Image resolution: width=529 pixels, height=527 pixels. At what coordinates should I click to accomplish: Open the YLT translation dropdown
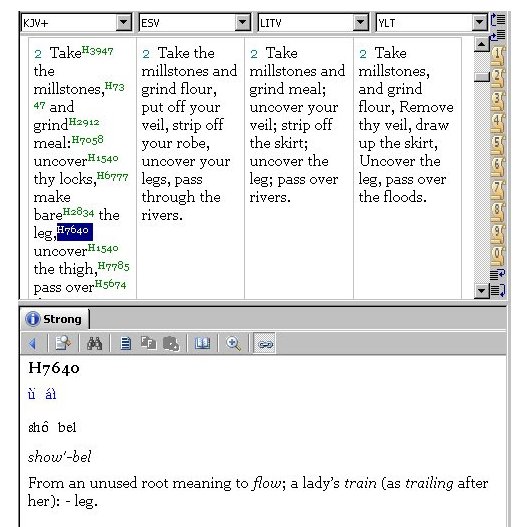pyautogui.click(x=479, y=23)
